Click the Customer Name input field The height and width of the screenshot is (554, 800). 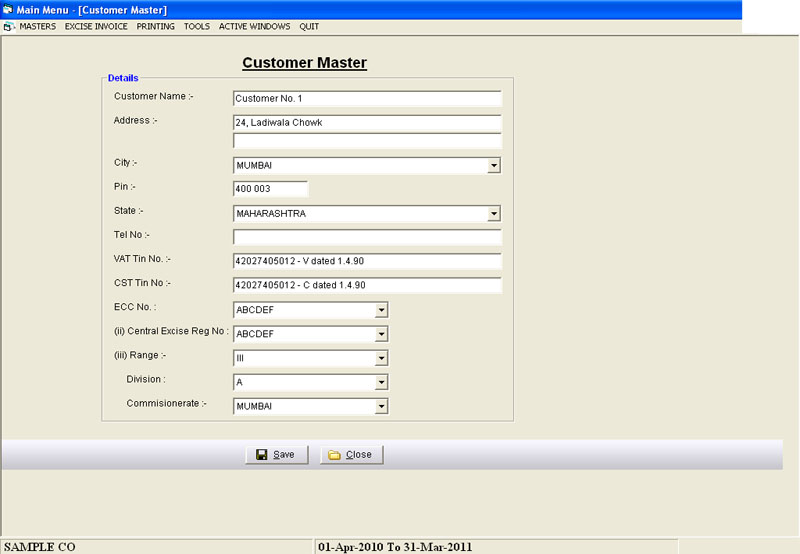tap(367, 98)
